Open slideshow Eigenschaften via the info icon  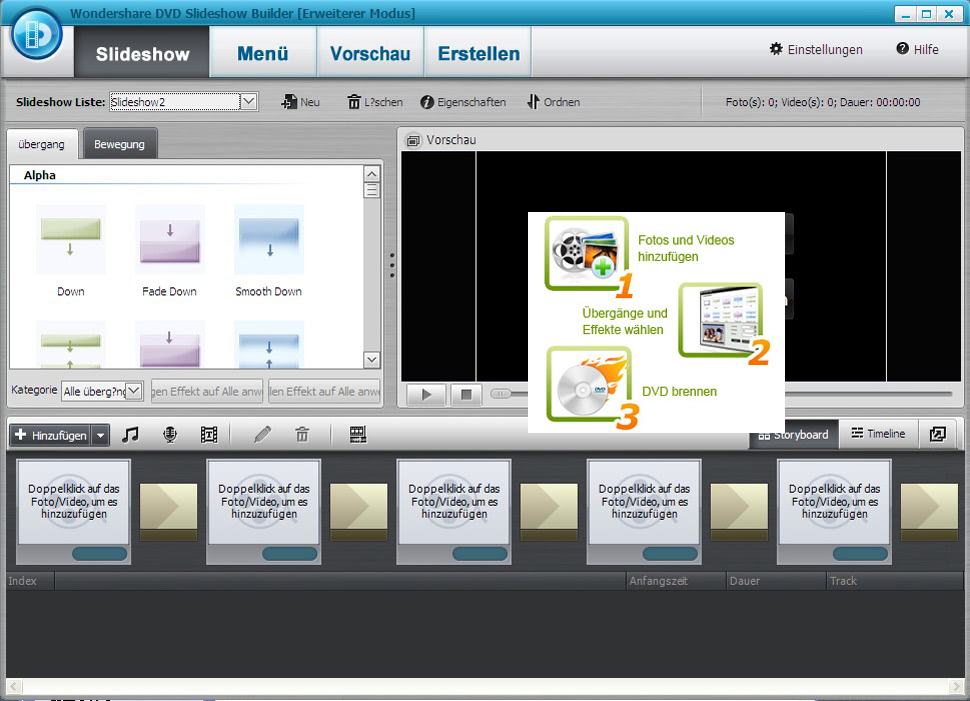429,101
